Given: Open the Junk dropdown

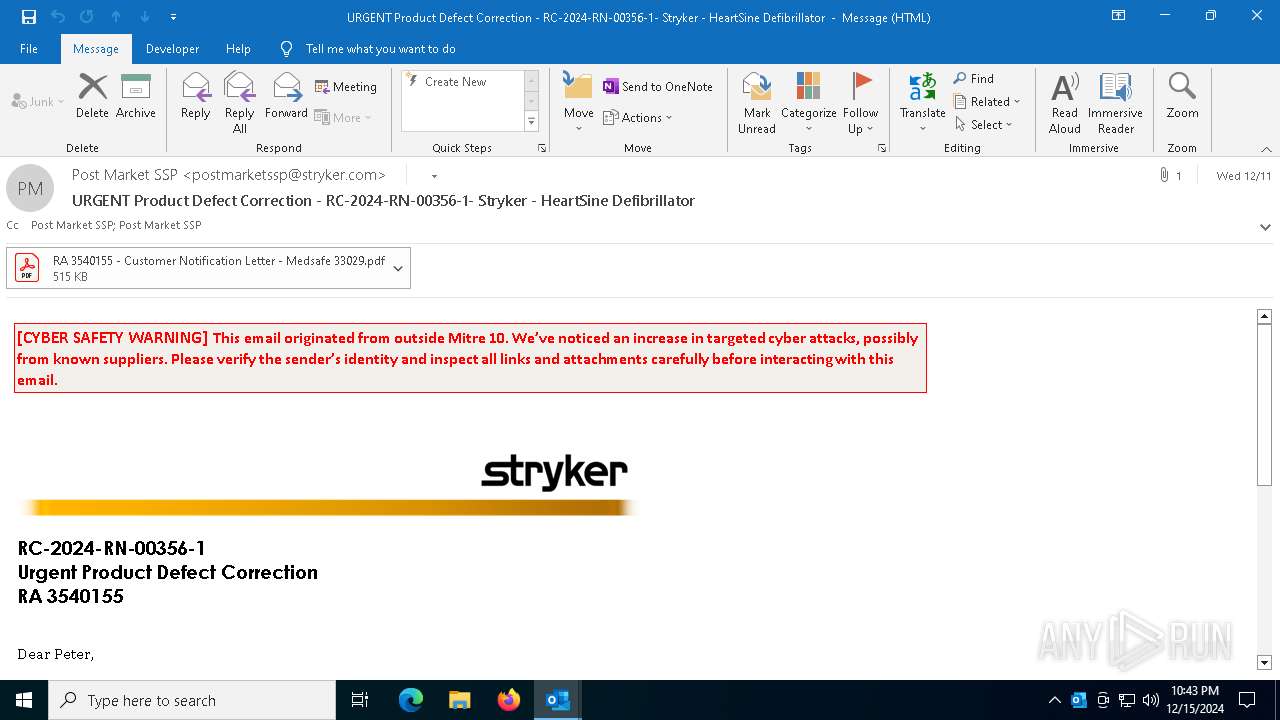Looking at the screenshot, I should [x=38, y=101].
